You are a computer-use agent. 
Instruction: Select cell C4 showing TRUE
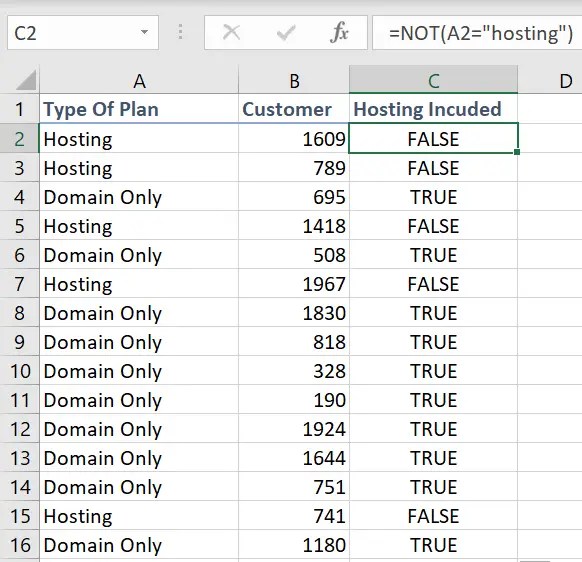point(433,196)
